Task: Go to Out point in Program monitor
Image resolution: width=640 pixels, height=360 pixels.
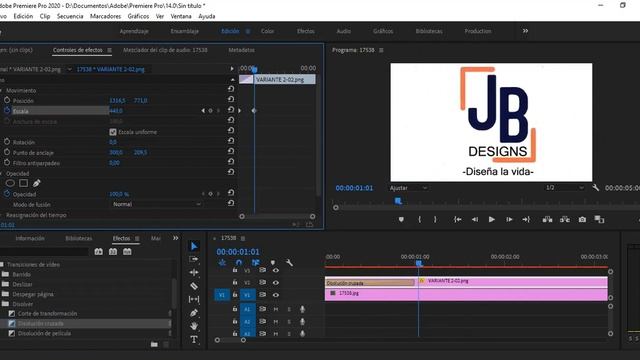Action: tap(526, 220)
